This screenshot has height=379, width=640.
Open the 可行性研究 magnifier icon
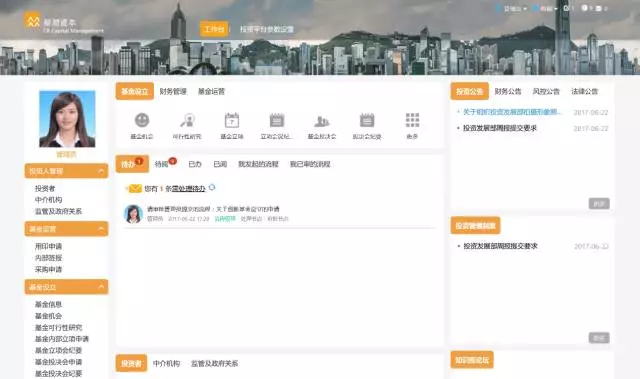187,120
